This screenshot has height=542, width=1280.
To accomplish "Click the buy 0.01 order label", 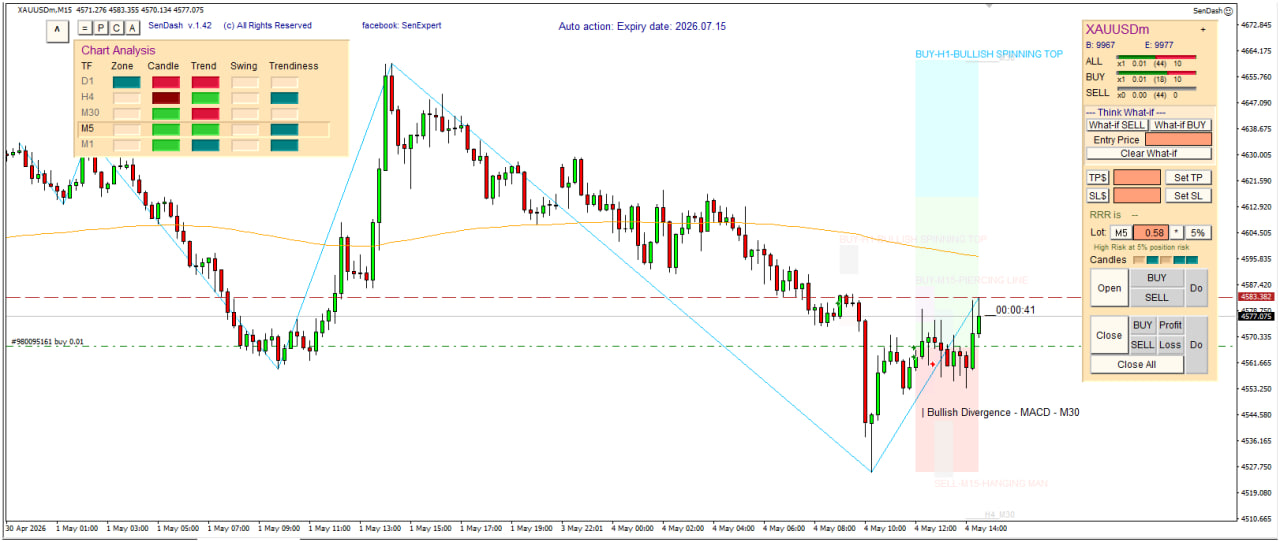I will pos(47,342).
